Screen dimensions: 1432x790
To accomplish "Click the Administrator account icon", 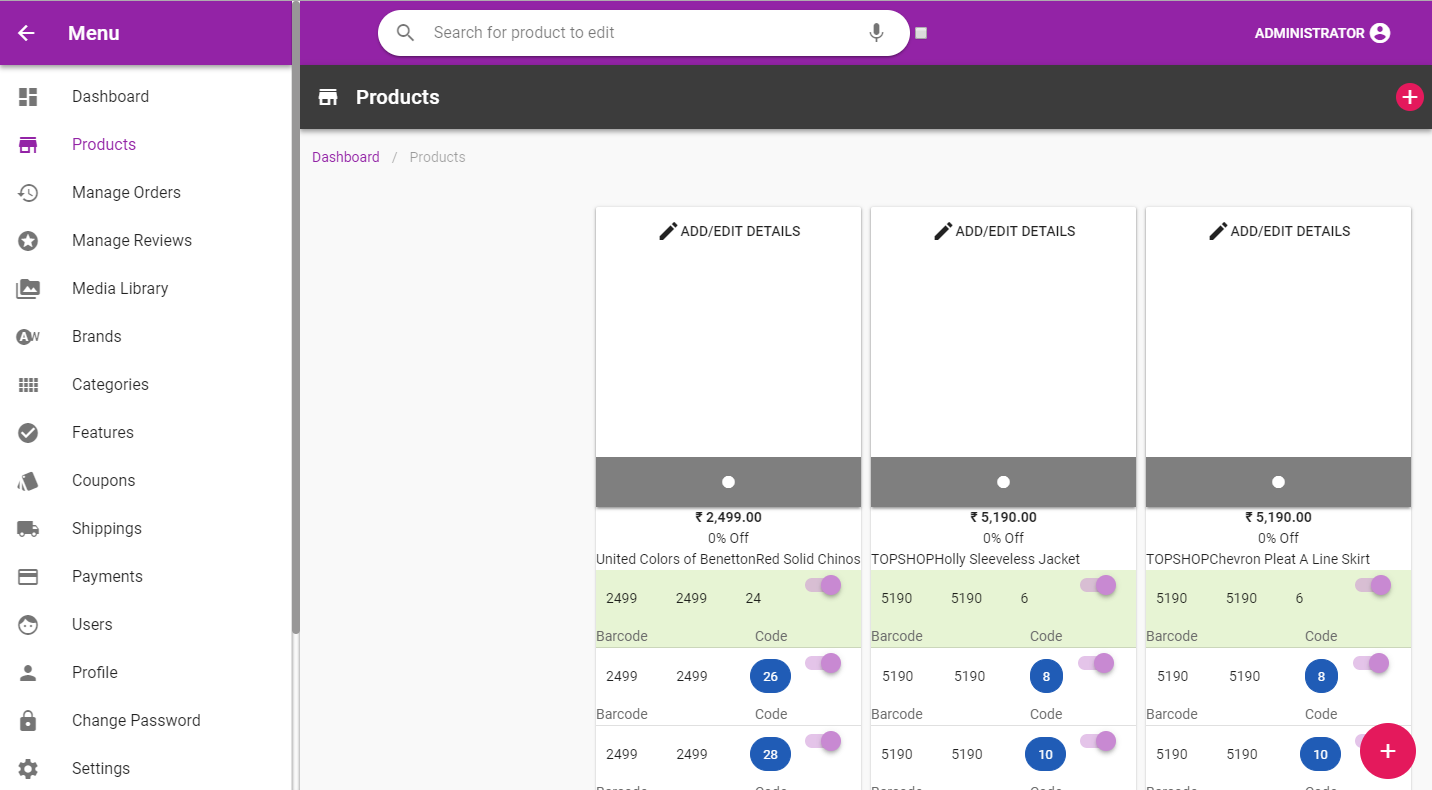I will tap(1383, 32).
